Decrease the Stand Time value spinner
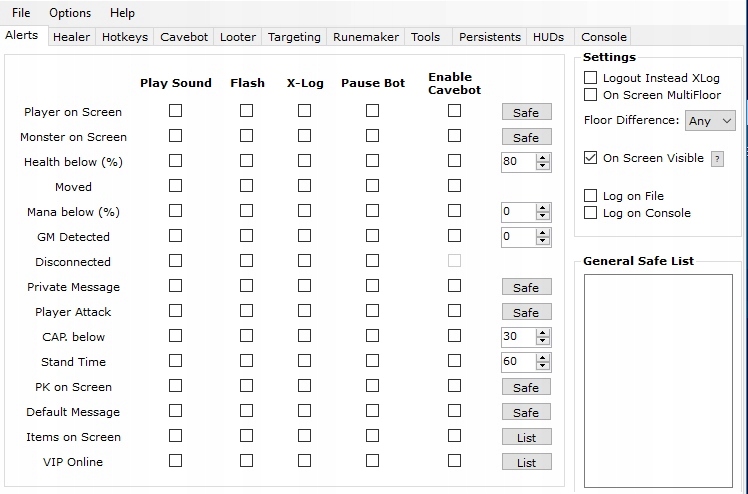The height and width of the screenshot is (494, 748). click(543, 366)
